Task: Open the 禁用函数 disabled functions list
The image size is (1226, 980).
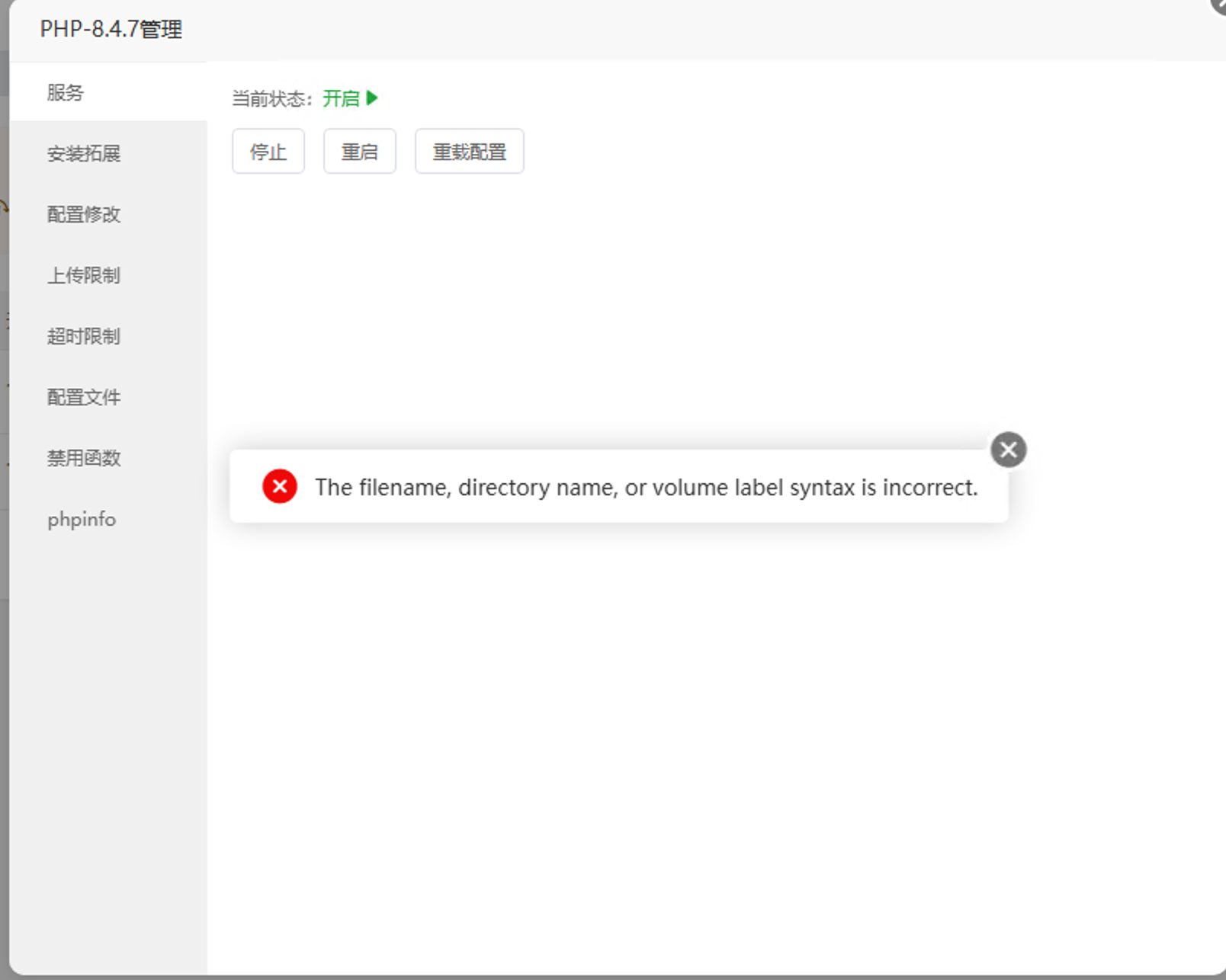Action: pos(84,458)
